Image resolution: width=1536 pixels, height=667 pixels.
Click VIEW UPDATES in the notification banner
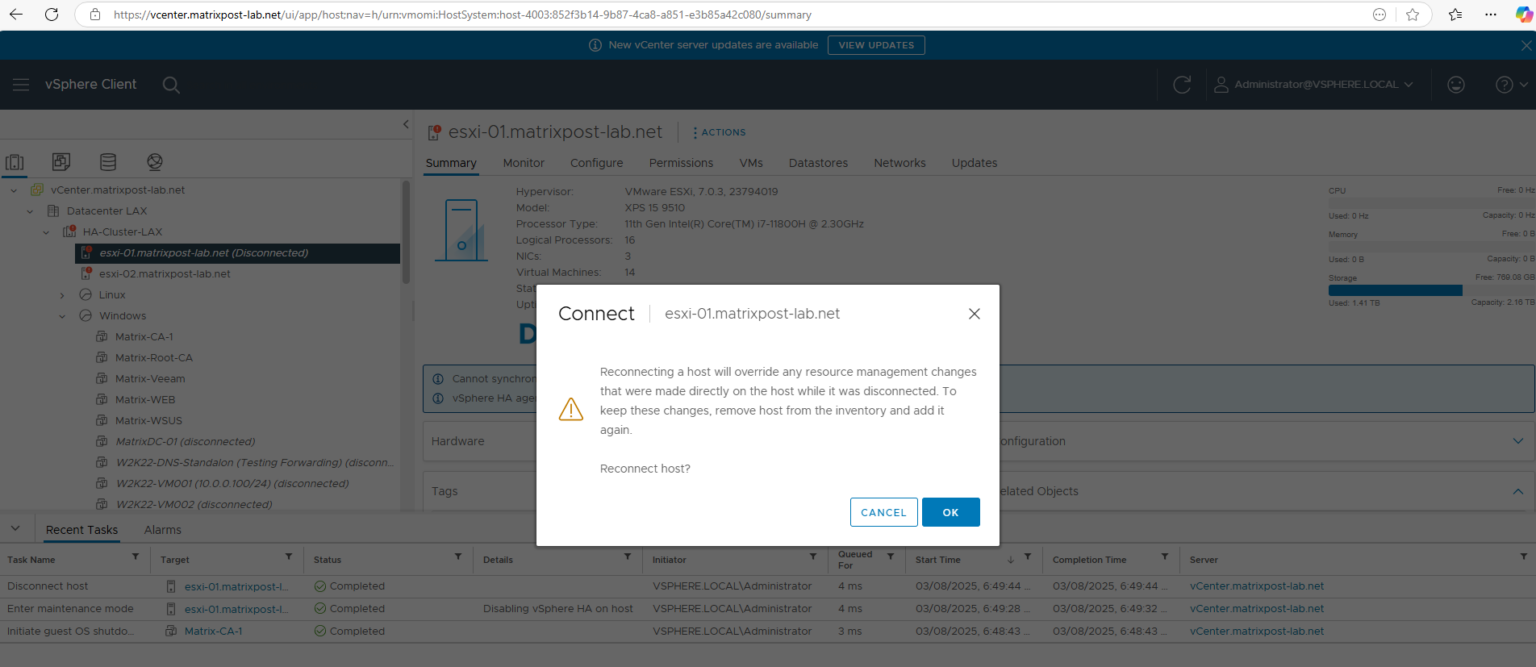[x=876, y=45]
